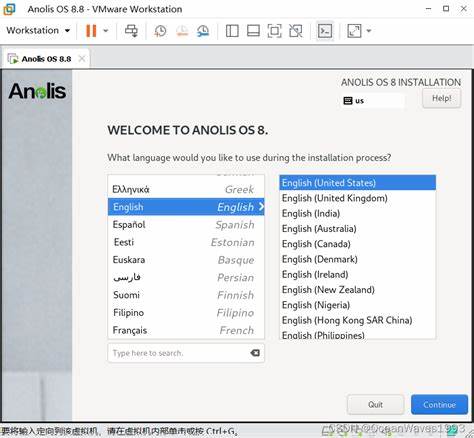Click the stretch guest display icon
This screenshot has height=438, width=474.
click(x=354, y=31)
